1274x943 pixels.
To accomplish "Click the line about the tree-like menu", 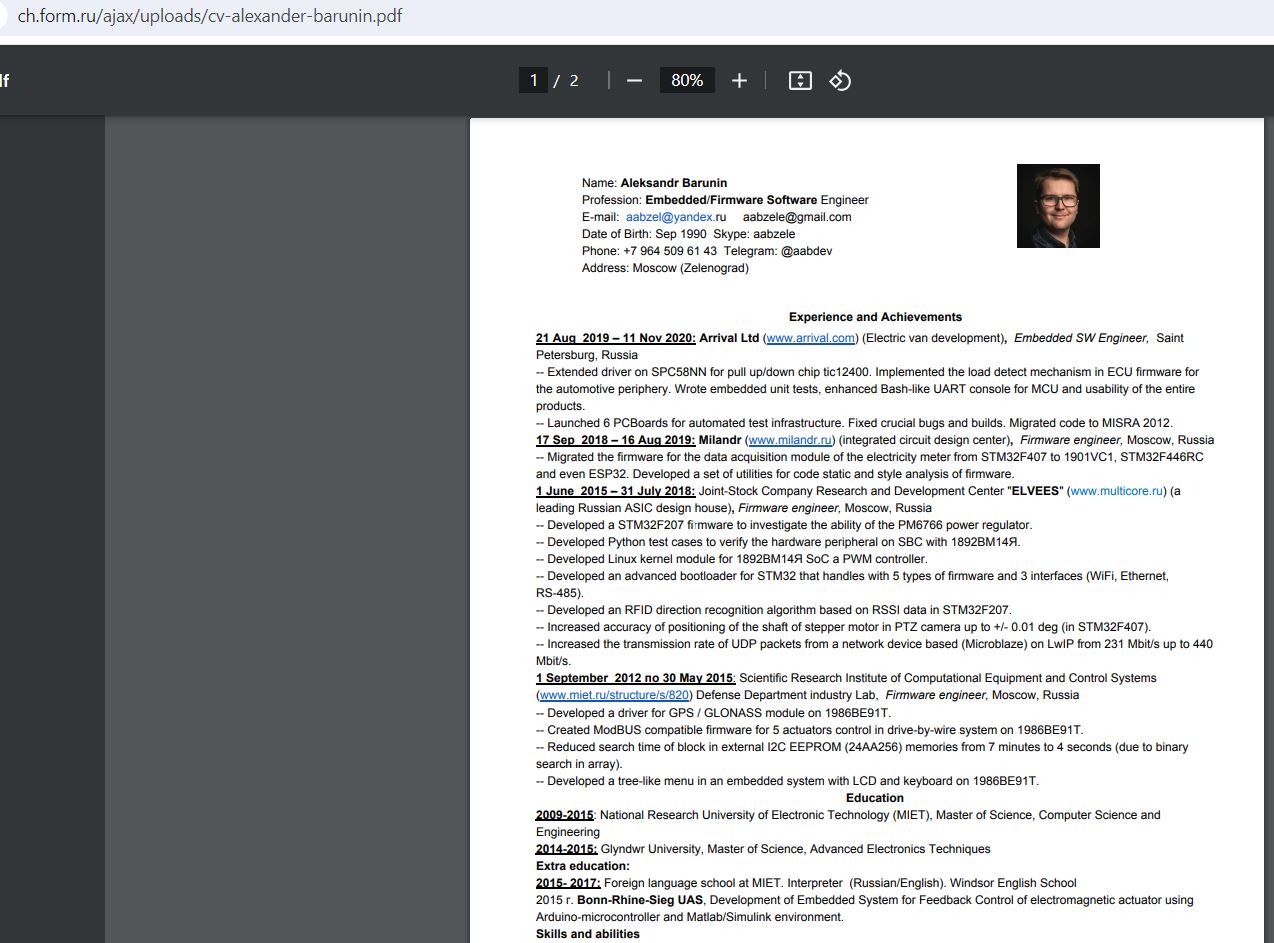I will point(787,781).
